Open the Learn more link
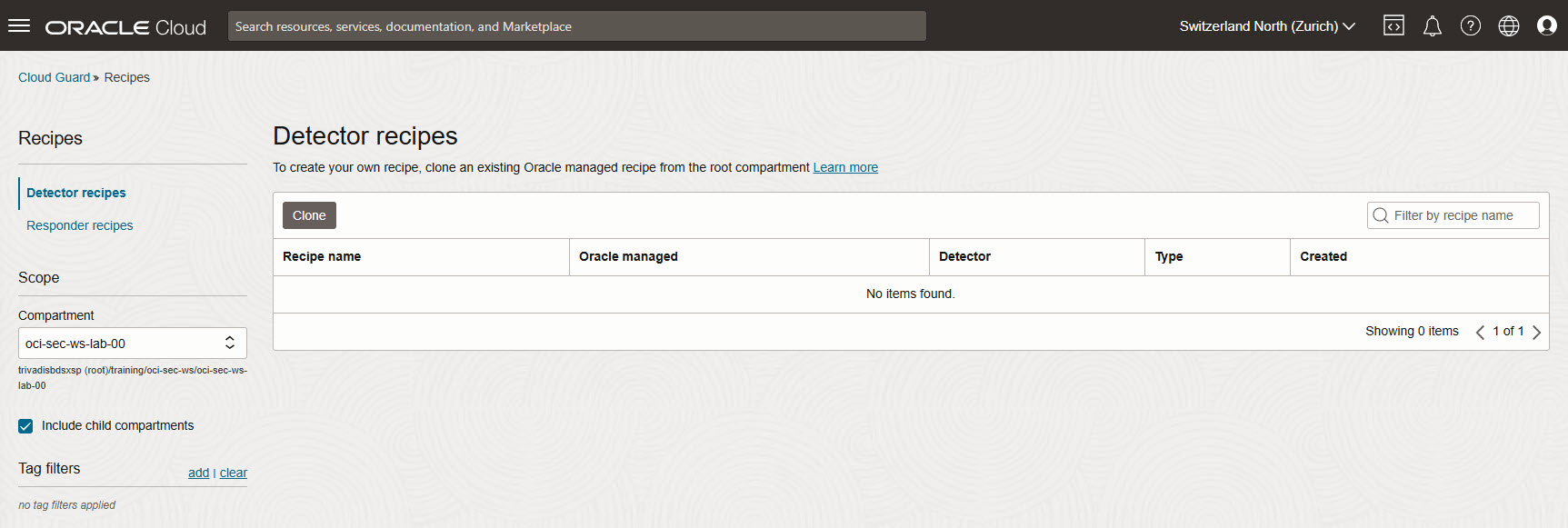Image resolution: width=1568 pixels, height=528 pixels. pyautogui.click(x=845, y=167)
